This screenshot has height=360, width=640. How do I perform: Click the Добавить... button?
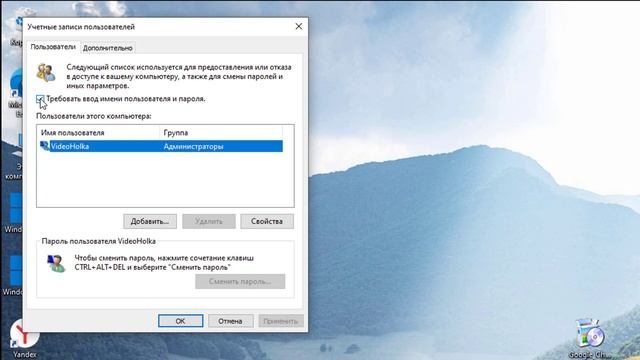tap(150, 221)
